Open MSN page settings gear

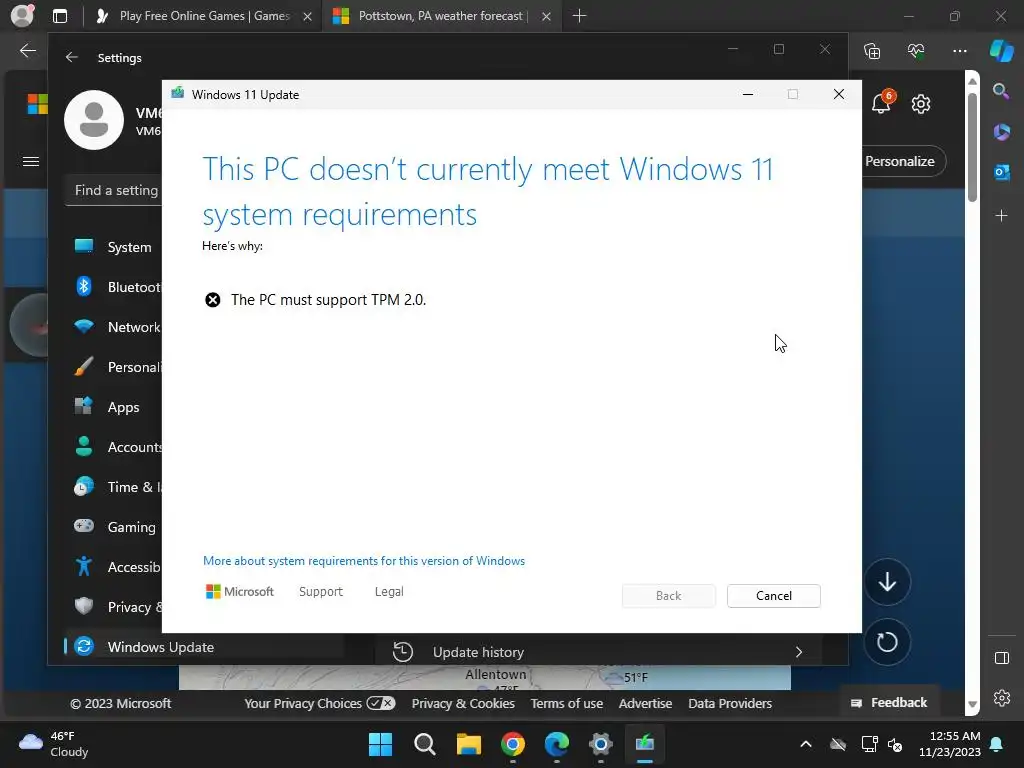(921, 104)
